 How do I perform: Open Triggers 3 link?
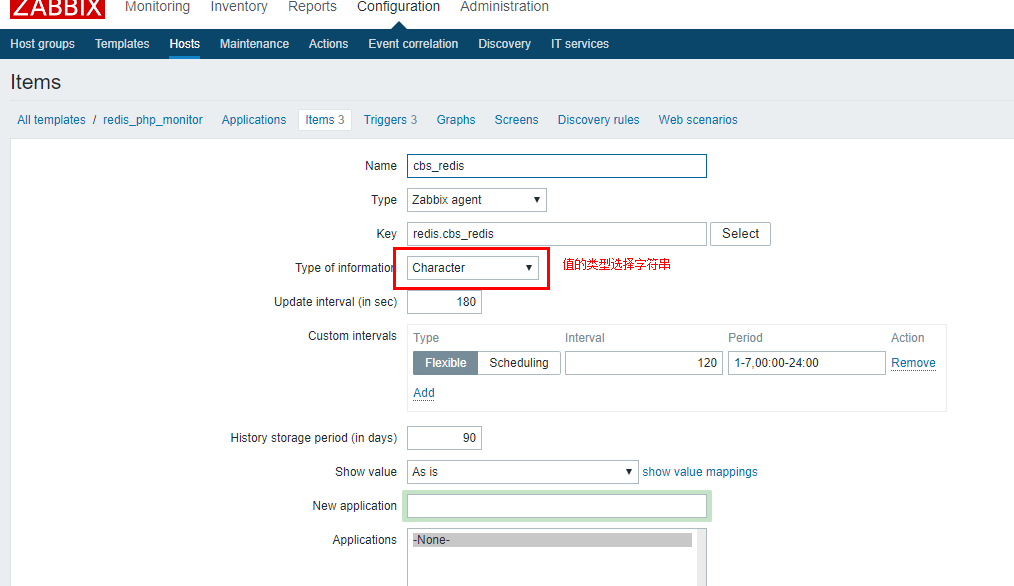(390, 120)
